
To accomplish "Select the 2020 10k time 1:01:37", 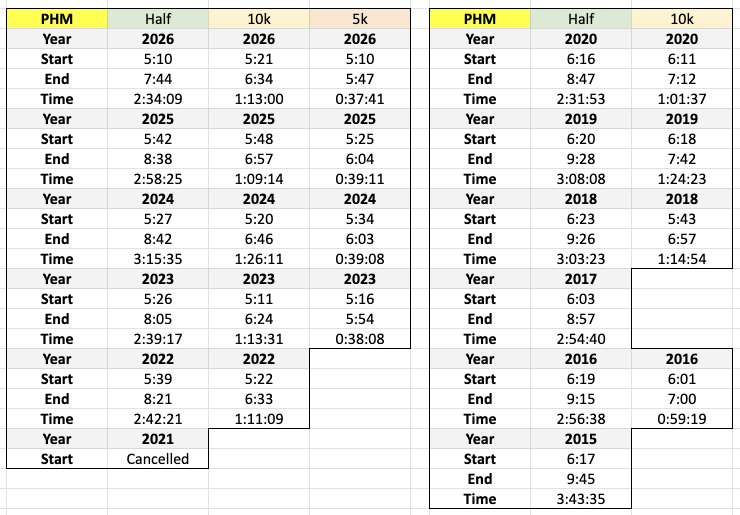I will tap(682, 99).
